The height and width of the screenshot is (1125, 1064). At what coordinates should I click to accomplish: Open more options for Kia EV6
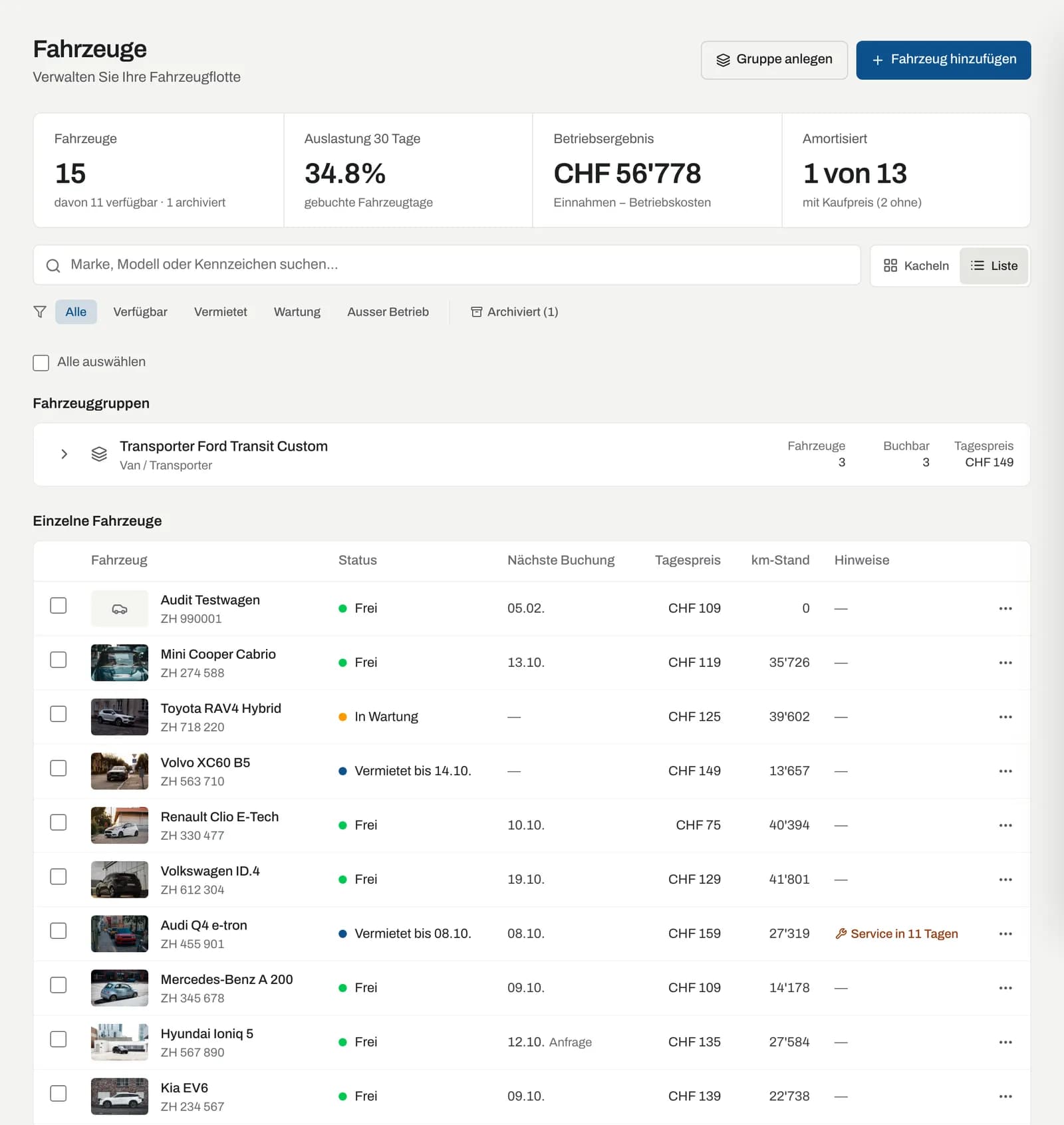click(1005, 1096)
